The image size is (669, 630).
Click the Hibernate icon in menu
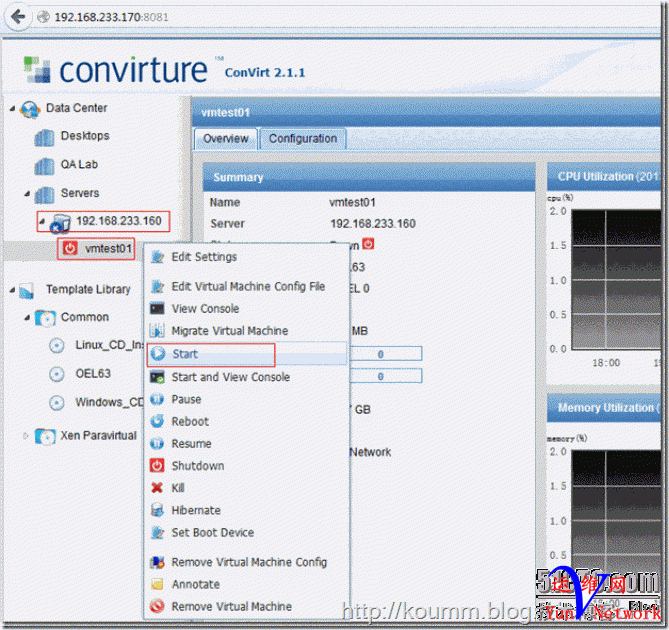click(157, 510)
